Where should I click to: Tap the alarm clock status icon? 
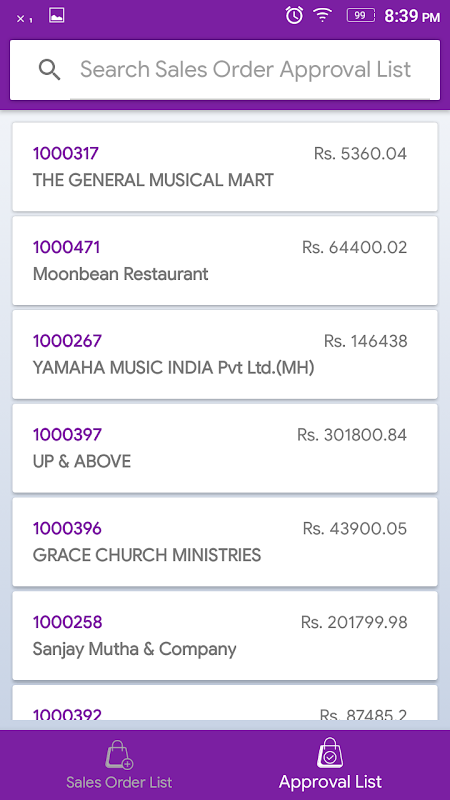pyautogui.click(x=294, y=15)
